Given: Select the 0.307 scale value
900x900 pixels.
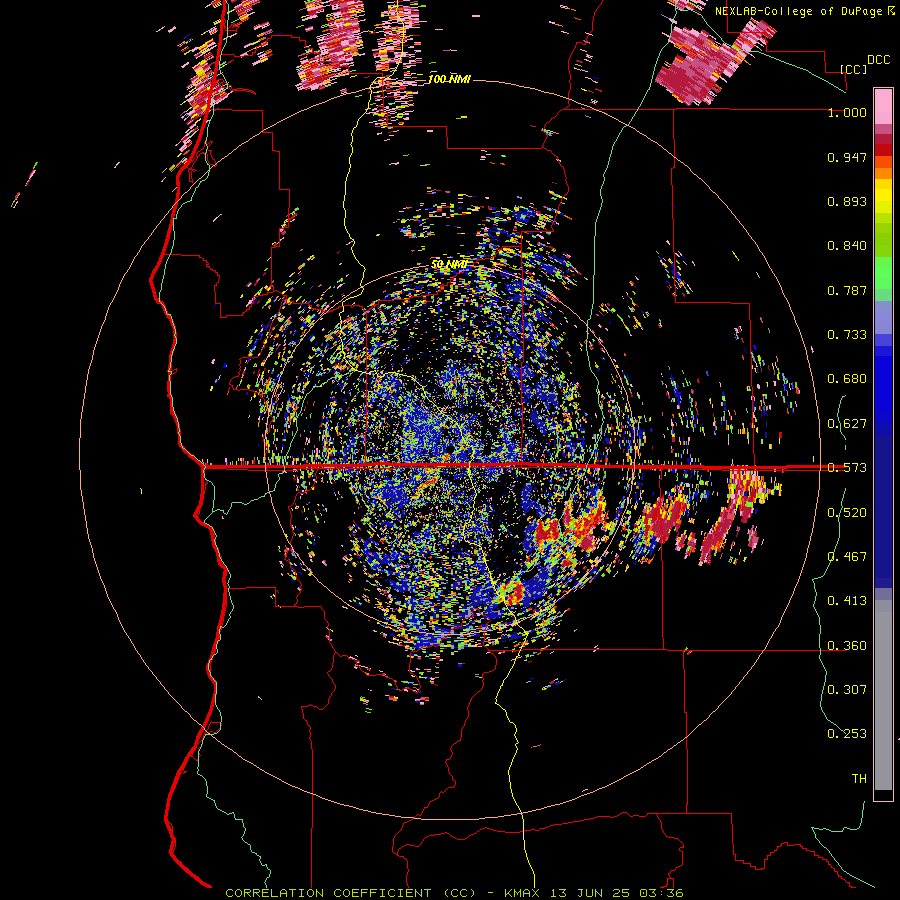Looking at the screenshot, I should [847, 689].
